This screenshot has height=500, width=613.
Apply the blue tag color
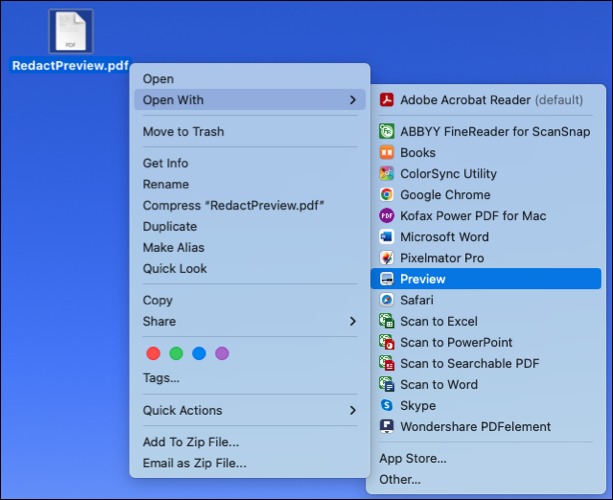point(199,353)
